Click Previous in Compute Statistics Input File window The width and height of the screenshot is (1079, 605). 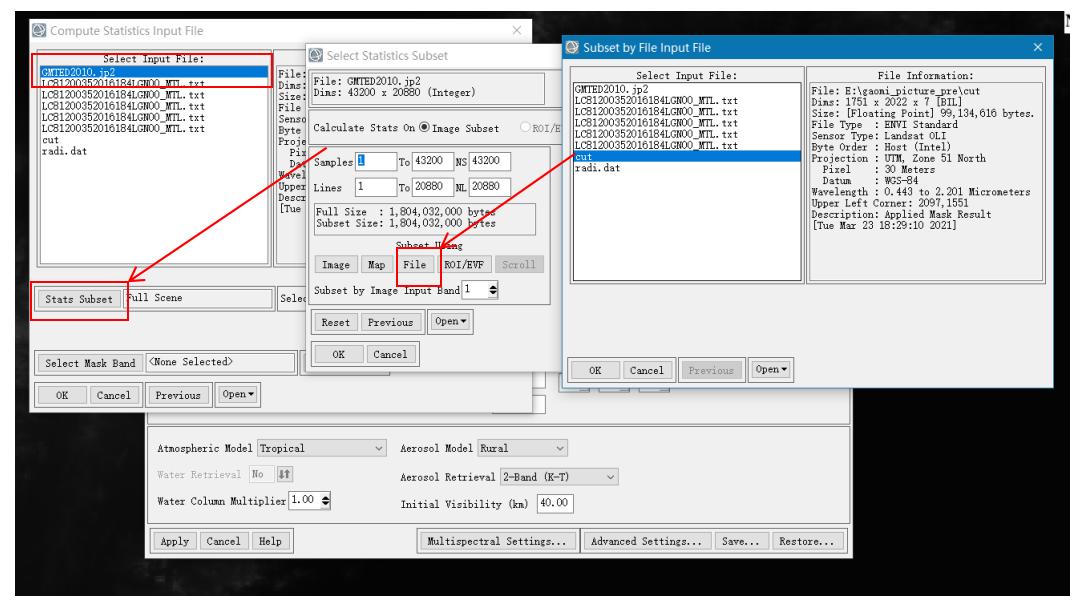point(178,395)
